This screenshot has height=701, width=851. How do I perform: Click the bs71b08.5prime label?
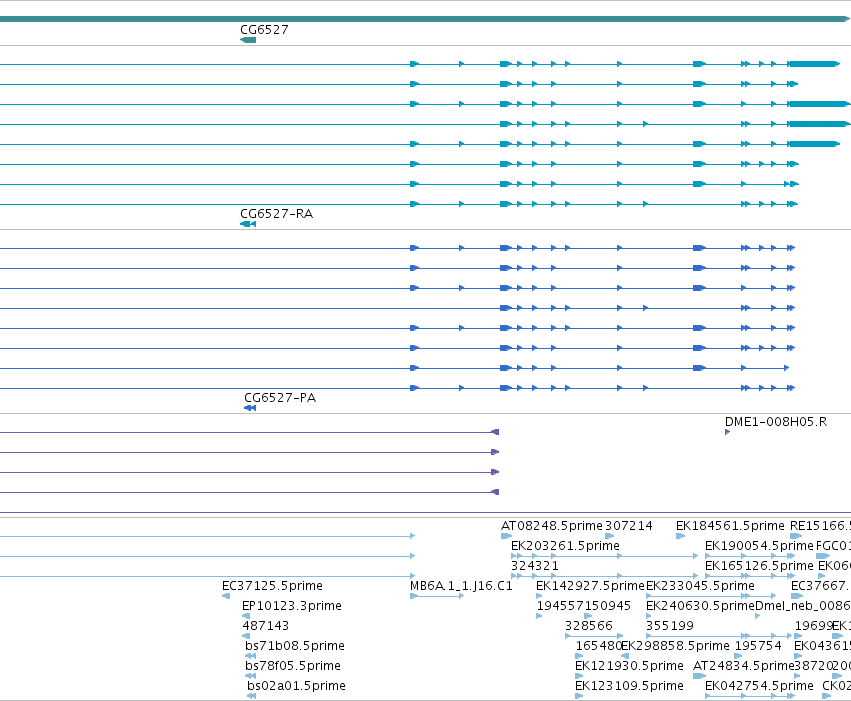coord(295,646)
